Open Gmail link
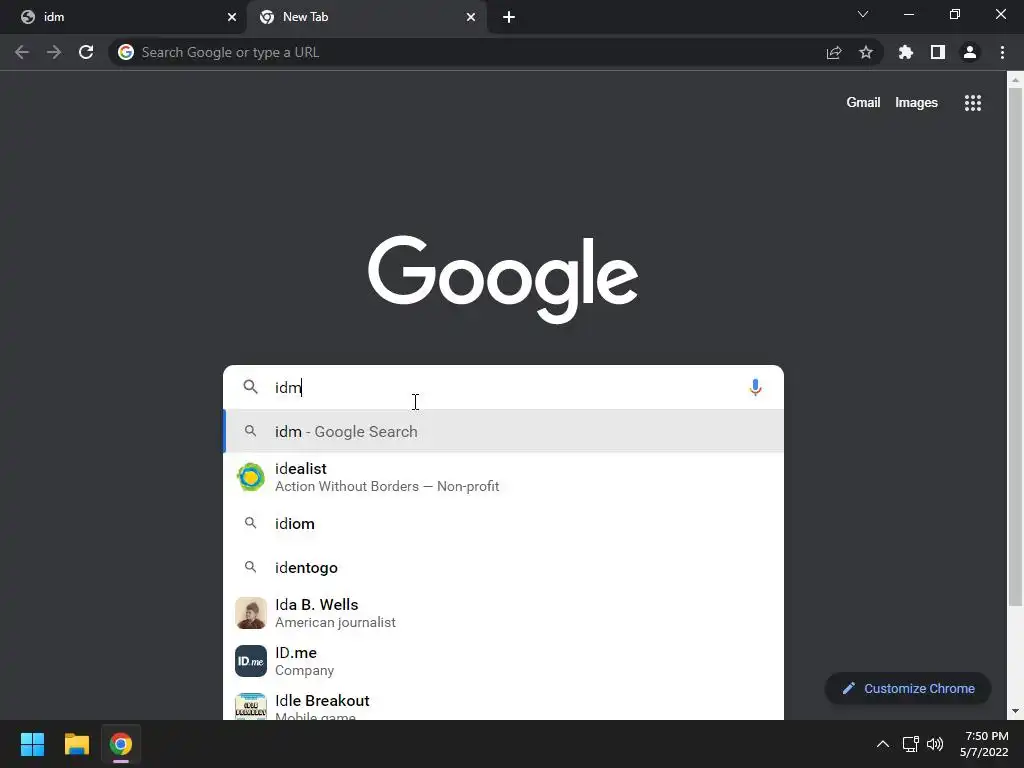Viewport: 1024px width, 768px height. pyautogui.click(x=863, y=103)
